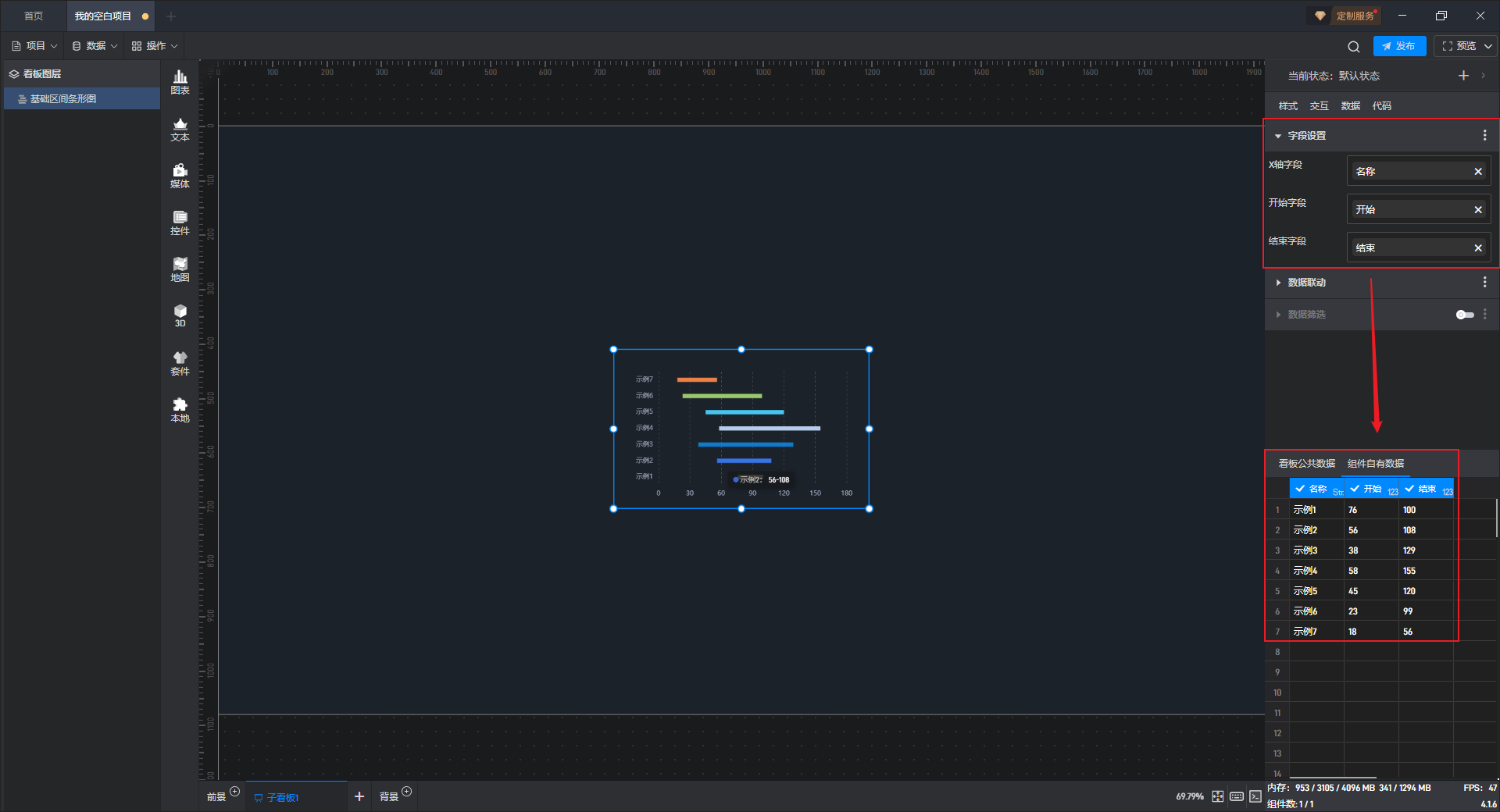Uncheck the 结束 column checkbox
1500x812 pixels.
pos(1409,489)
